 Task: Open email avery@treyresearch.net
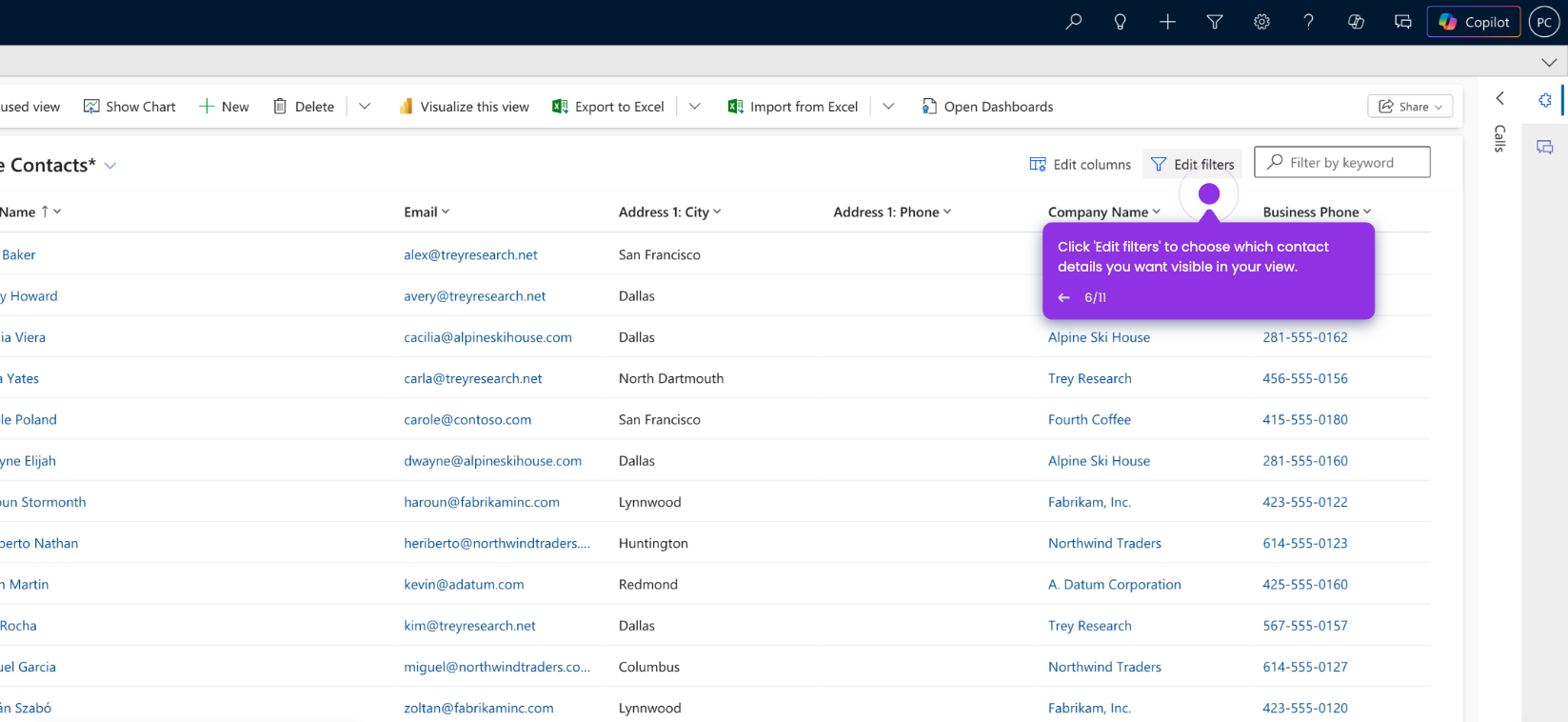(474, 296)
